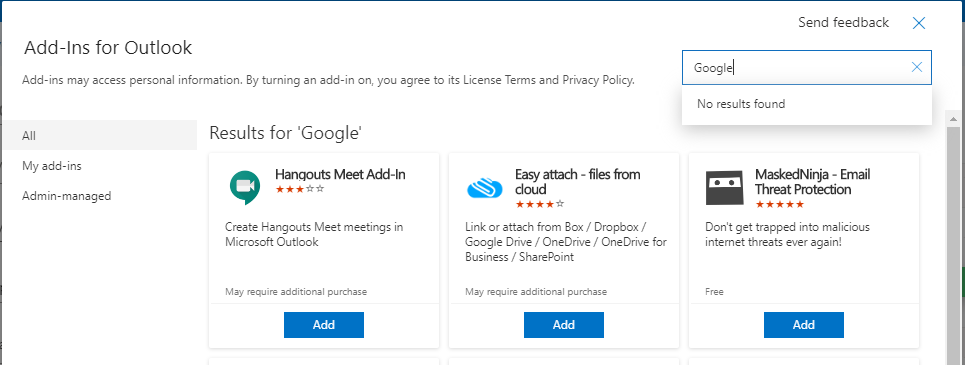The image size is (965, 365).
Task: Close the Add-Ins dialog
Action: pos(919,23)
